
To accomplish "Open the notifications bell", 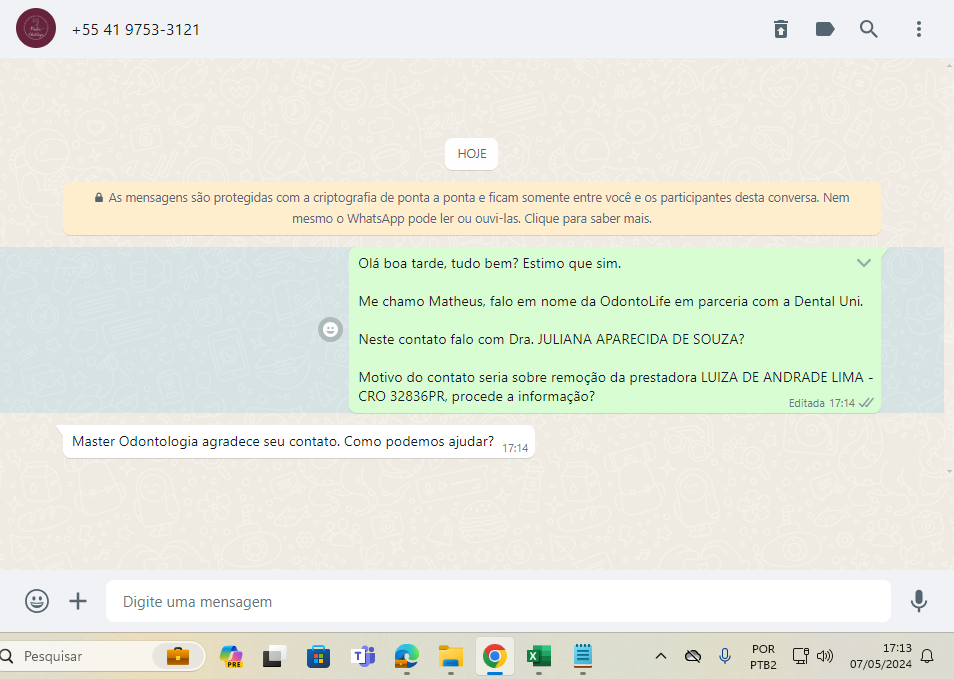I will point(927,656).
